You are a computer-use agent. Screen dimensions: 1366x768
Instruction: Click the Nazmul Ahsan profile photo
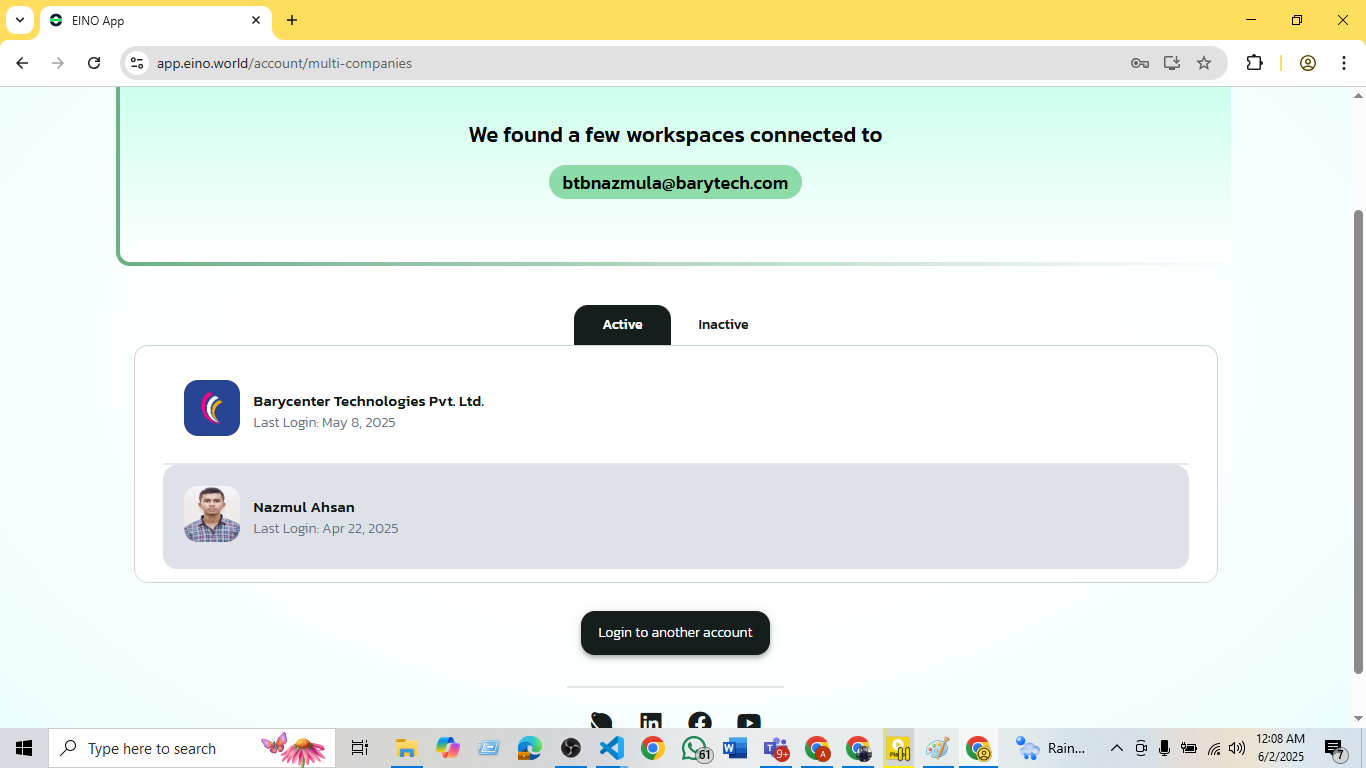[212, 514]
